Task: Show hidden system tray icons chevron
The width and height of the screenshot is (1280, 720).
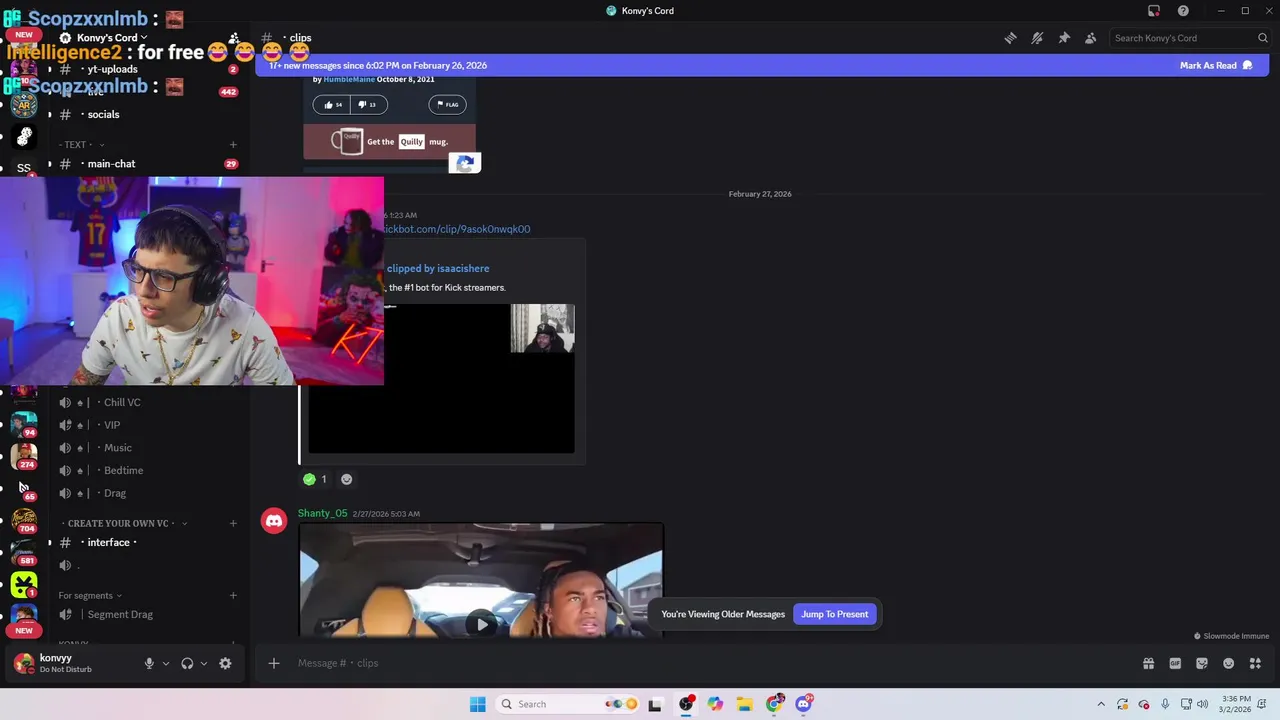Action: [x=1101, y=704]
